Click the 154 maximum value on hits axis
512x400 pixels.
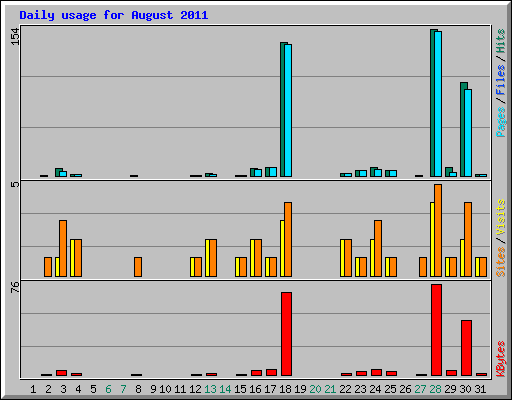[x=15, y=37]
